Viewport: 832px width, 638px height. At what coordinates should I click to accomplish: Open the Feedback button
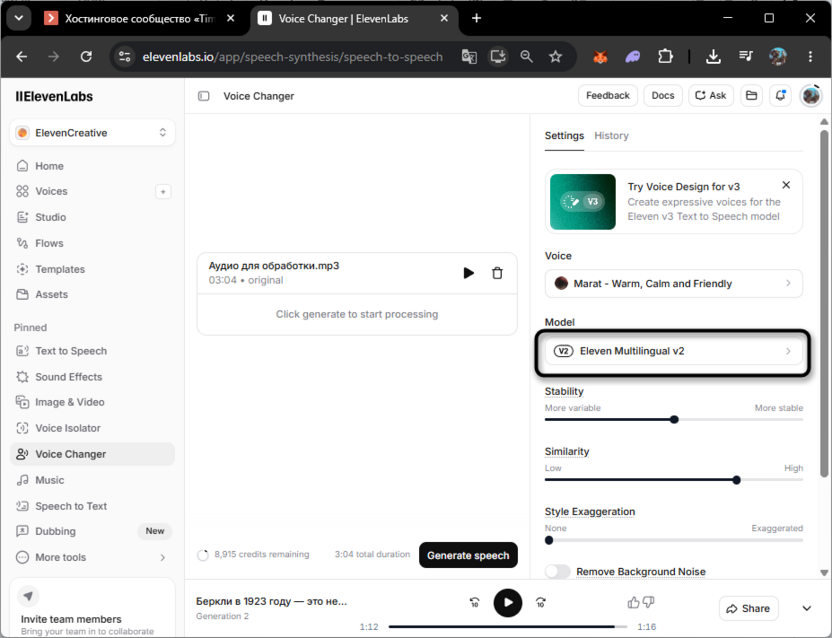pyautogui.click(x=608, y=96)
